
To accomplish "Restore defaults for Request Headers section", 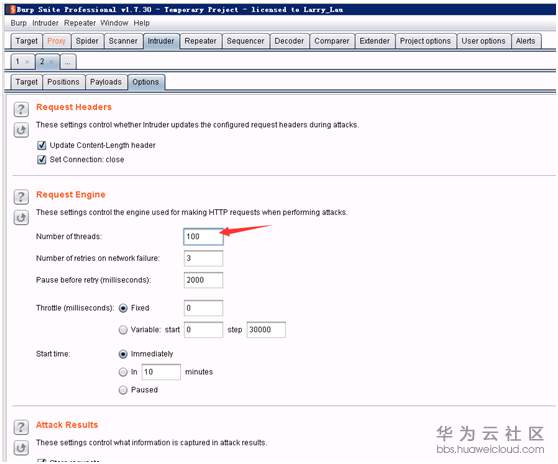I will pos(21,130).
